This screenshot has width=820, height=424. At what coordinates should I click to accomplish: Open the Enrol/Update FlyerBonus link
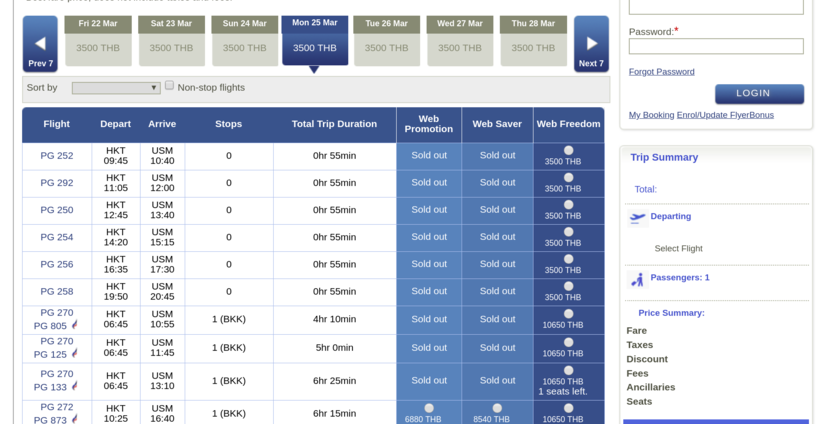click(725, 115)
